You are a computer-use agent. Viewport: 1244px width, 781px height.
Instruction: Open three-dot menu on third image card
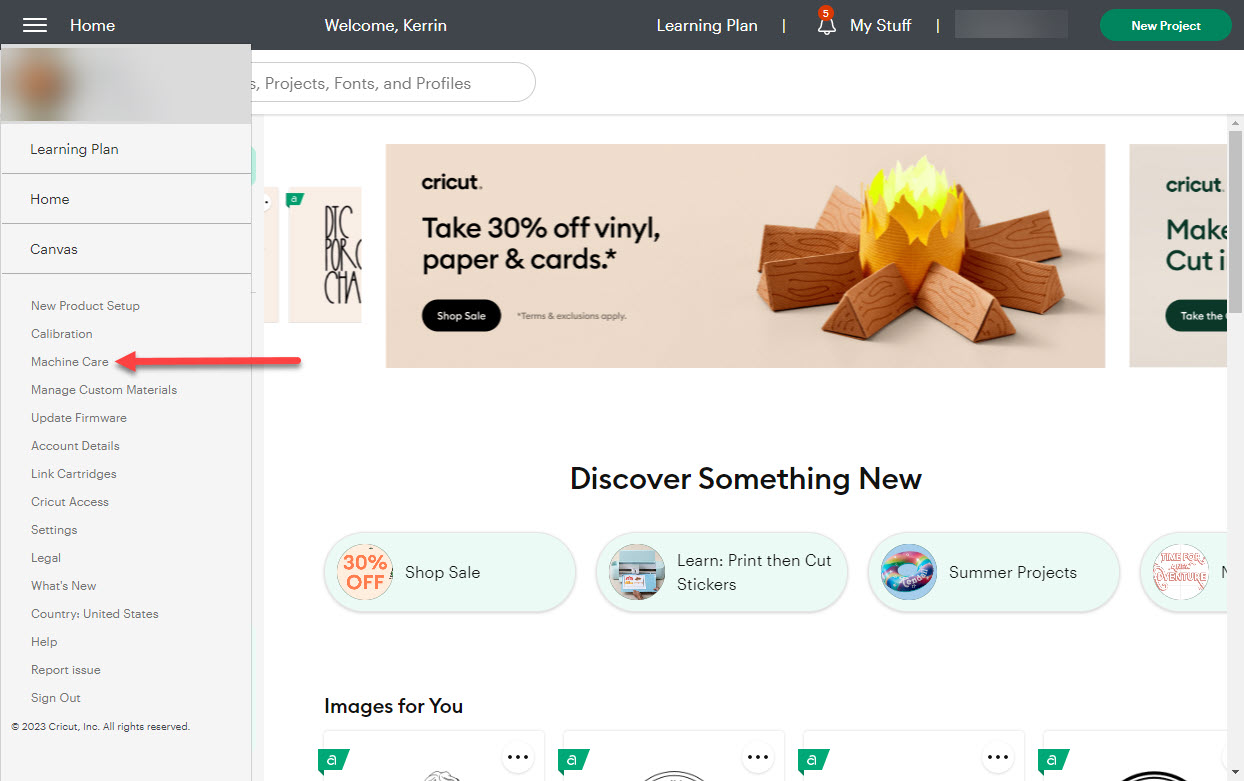[998, 757]
